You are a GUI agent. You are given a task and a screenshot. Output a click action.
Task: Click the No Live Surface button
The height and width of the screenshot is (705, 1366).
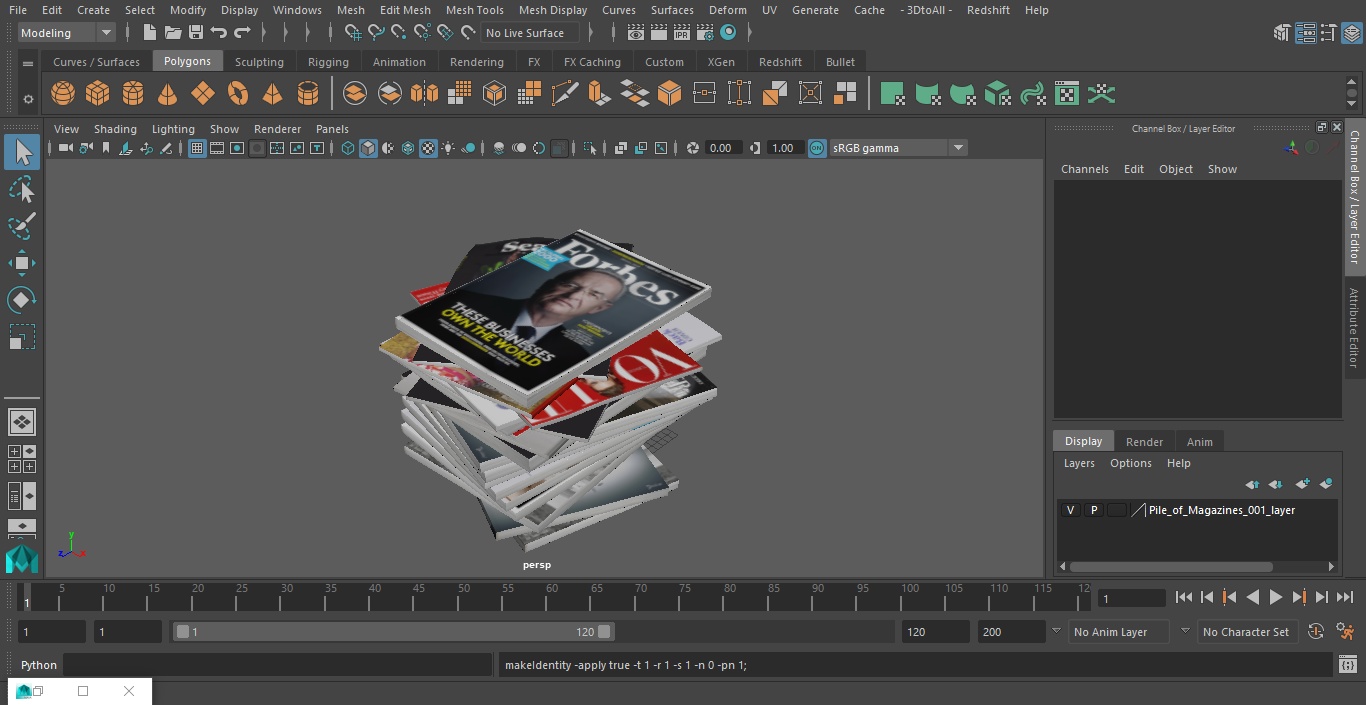[x=529, y=33]
